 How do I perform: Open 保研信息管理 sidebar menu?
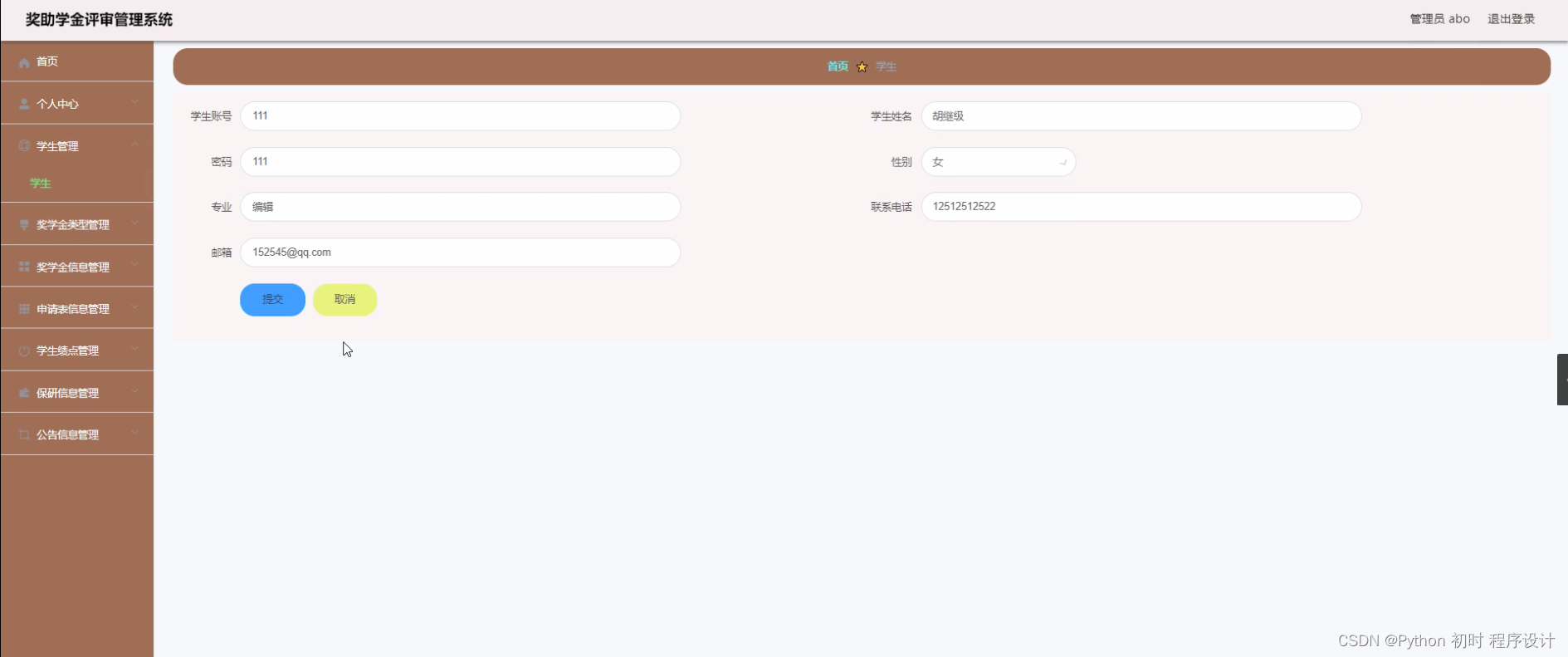coord(77,392)
